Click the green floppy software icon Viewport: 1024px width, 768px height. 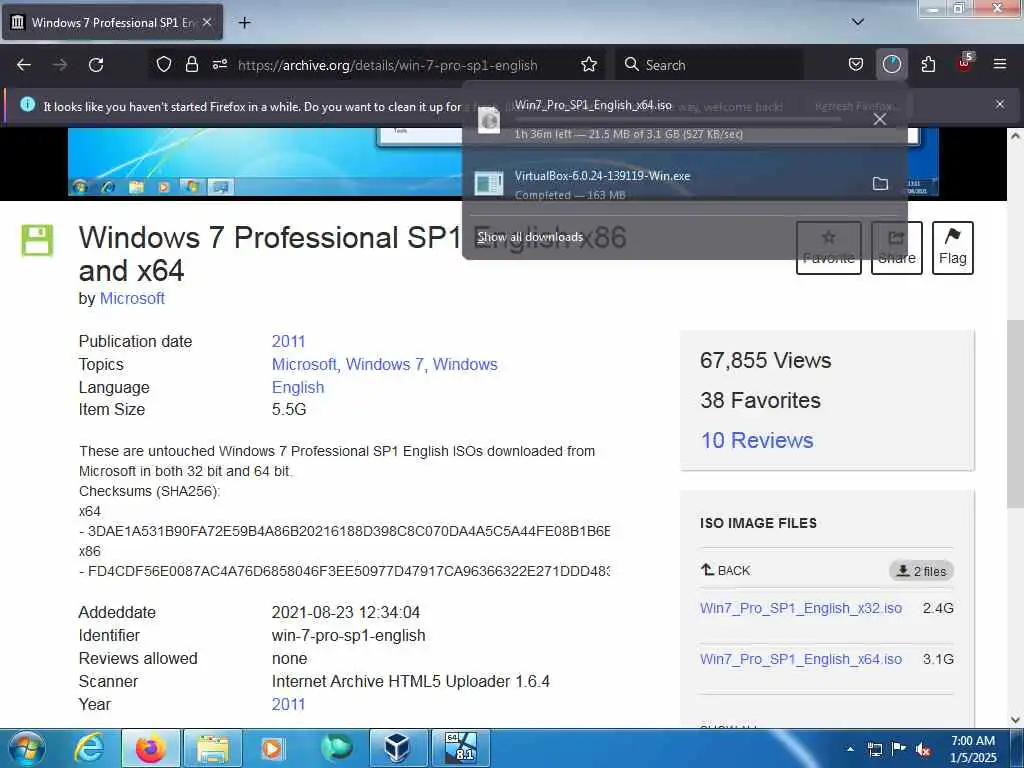(x=37, y=240)
